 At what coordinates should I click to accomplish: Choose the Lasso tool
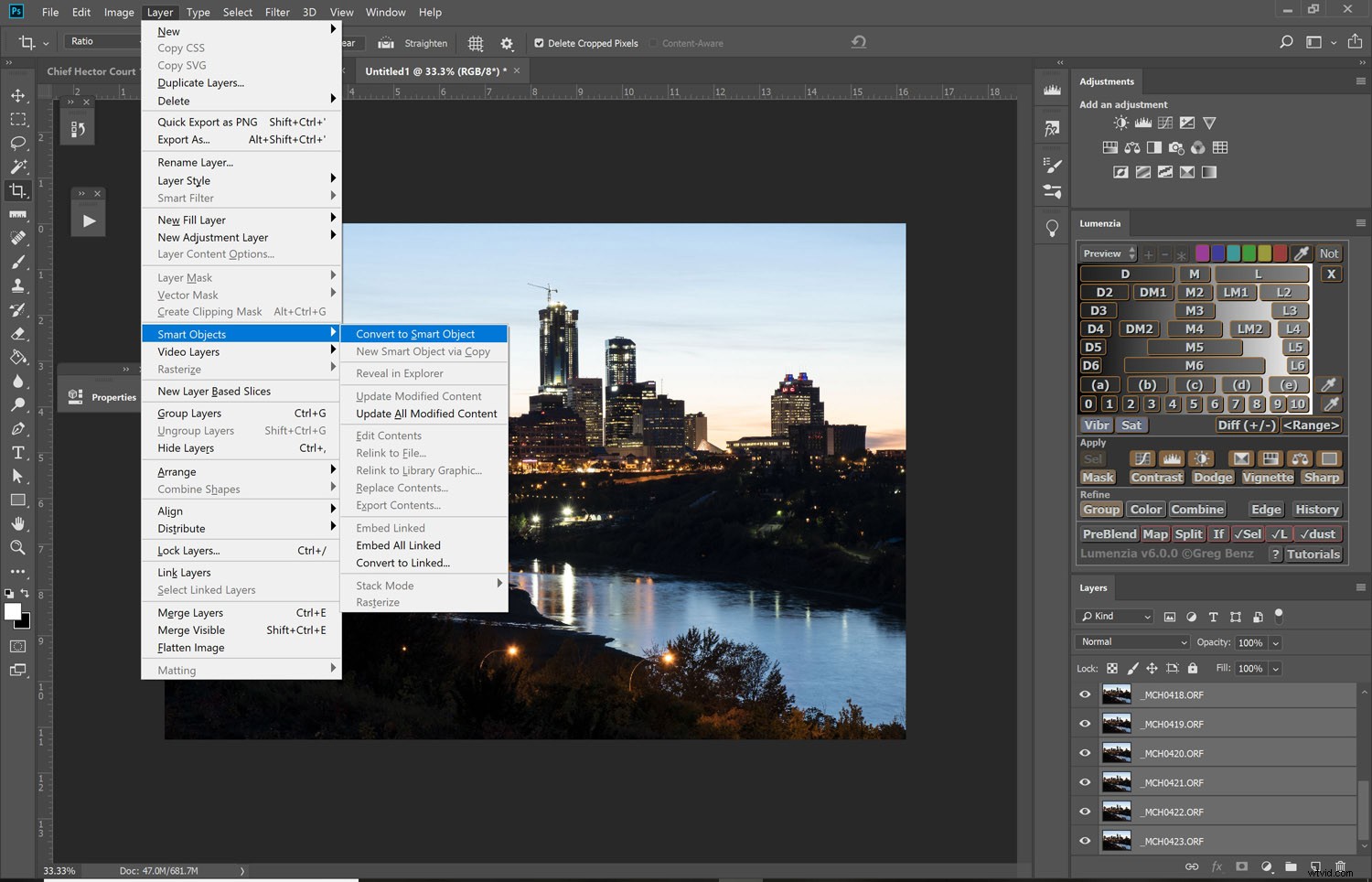pos(18,143)
